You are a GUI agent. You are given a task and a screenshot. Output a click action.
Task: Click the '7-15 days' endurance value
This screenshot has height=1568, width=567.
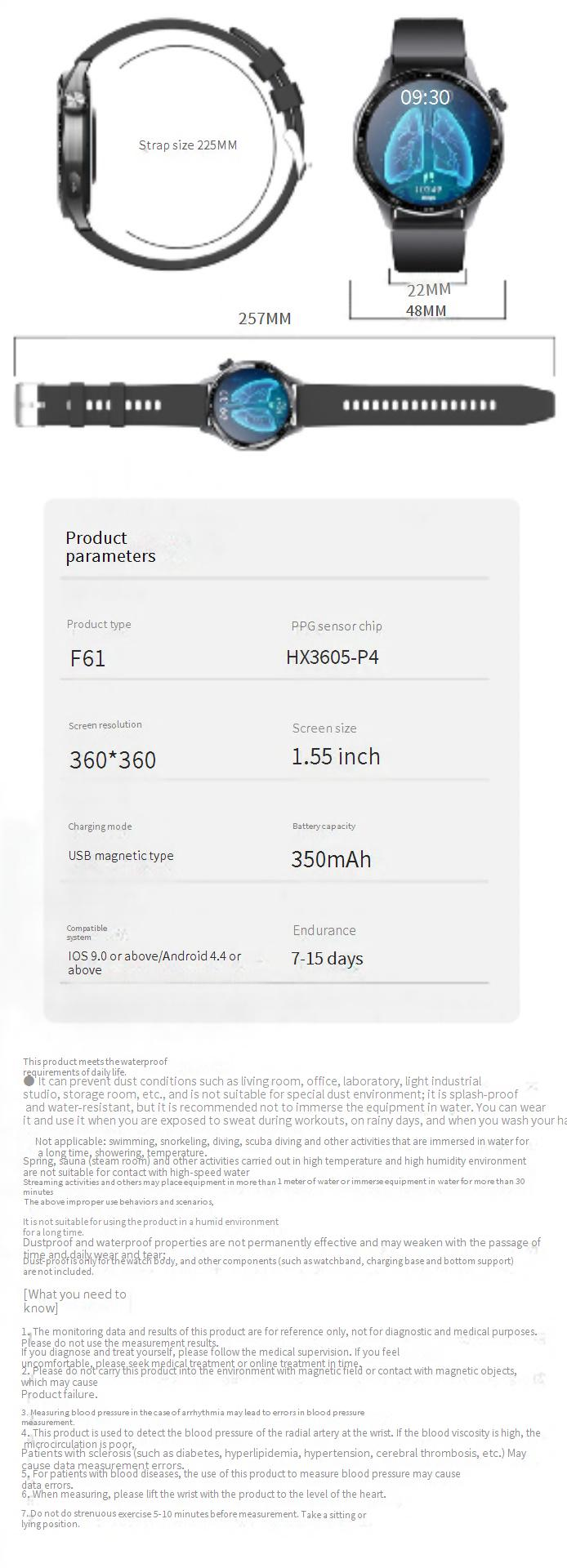[x=327, y=959]
